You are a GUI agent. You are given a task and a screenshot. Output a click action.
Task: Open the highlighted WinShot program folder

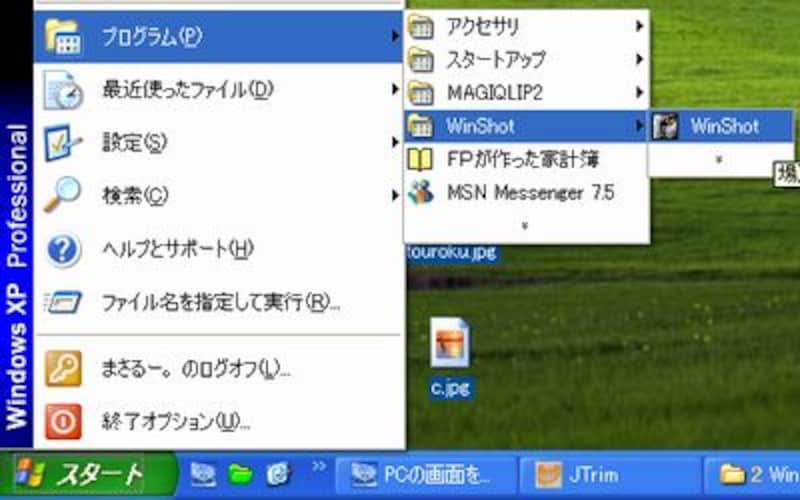coord(526,126)
